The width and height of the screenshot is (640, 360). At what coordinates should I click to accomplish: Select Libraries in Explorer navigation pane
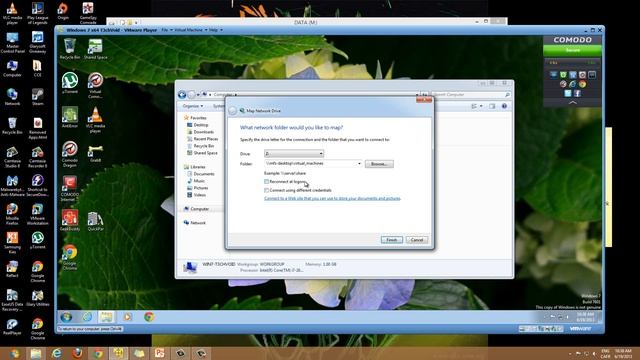195,167
